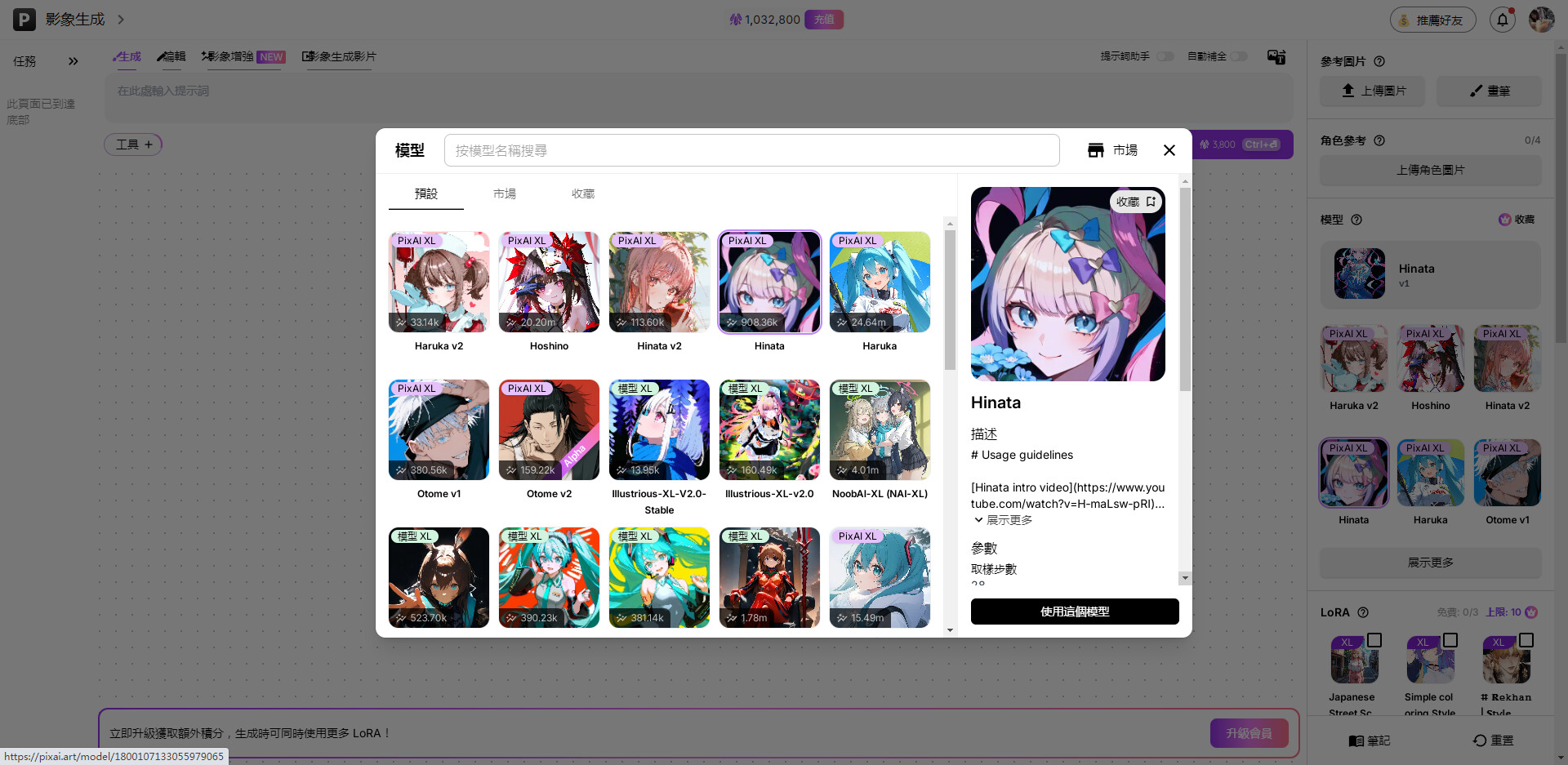Click the LoRA limit premium badge icon
Screen dimensions: 1568x765
click(x=1531, y=612)
